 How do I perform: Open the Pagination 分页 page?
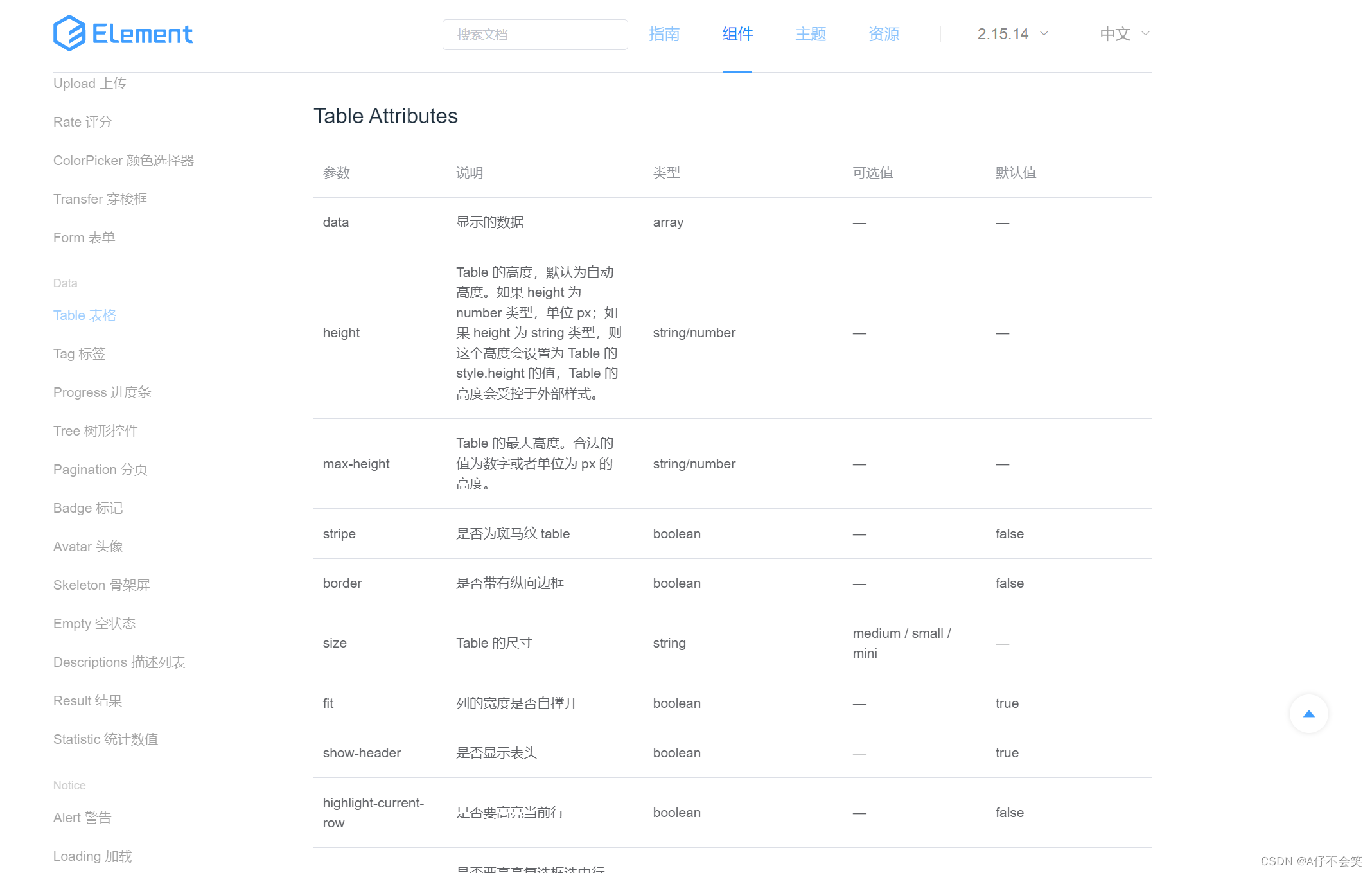[100, 470]
